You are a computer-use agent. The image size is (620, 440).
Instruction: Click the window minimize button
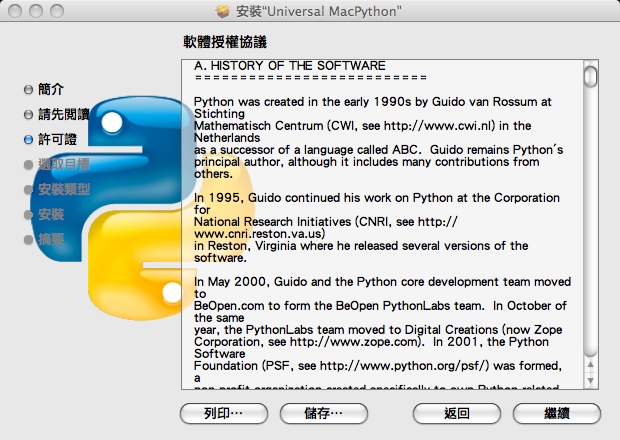(x=36, y=11)
